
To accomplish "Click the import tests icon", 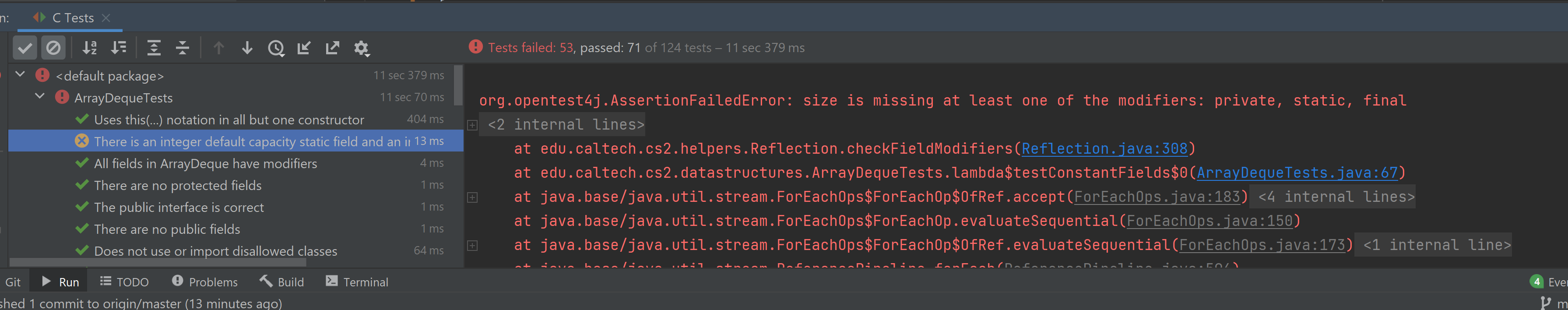I will coord(304,48).
